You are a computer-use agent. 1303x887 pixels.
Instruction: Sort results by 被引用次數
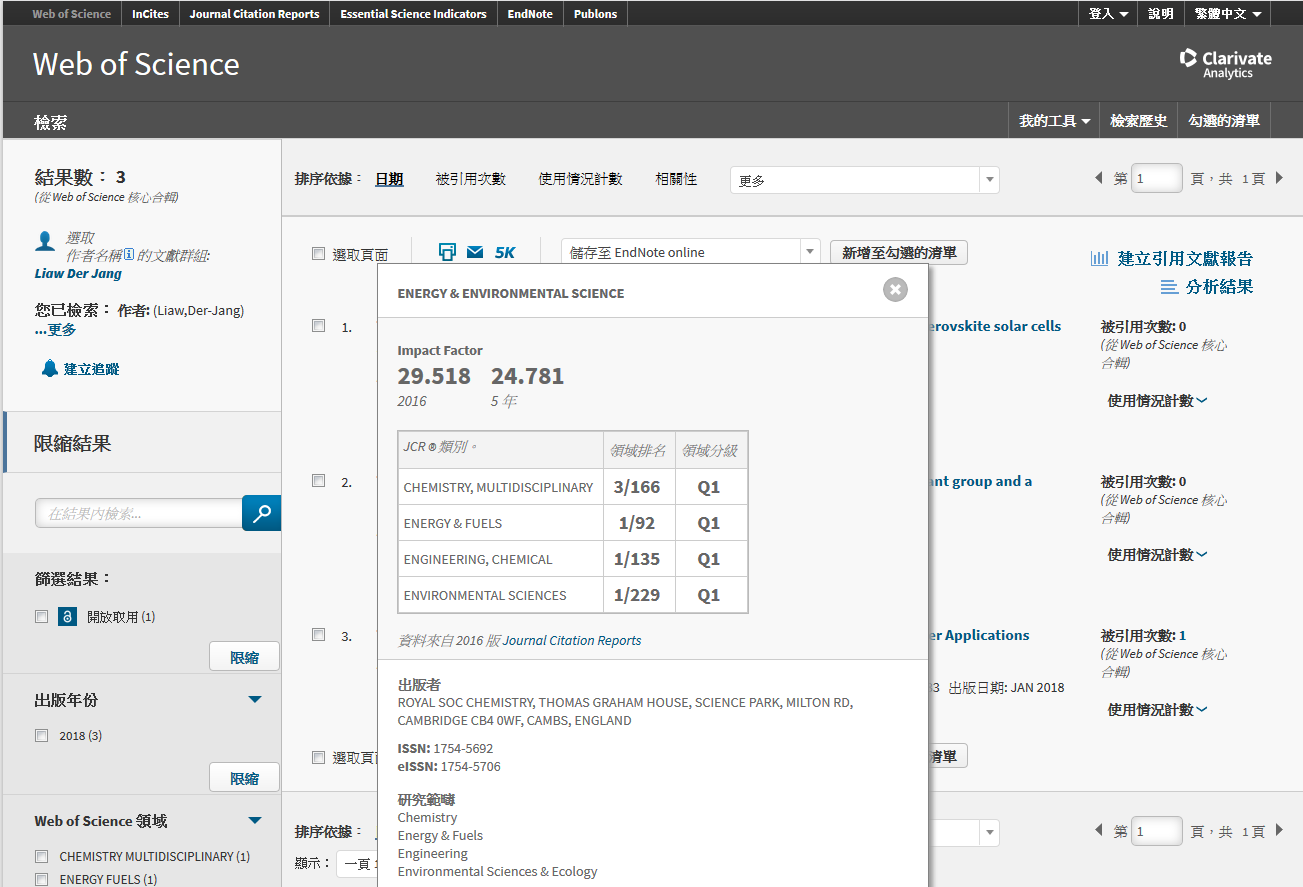click(471, 179)
